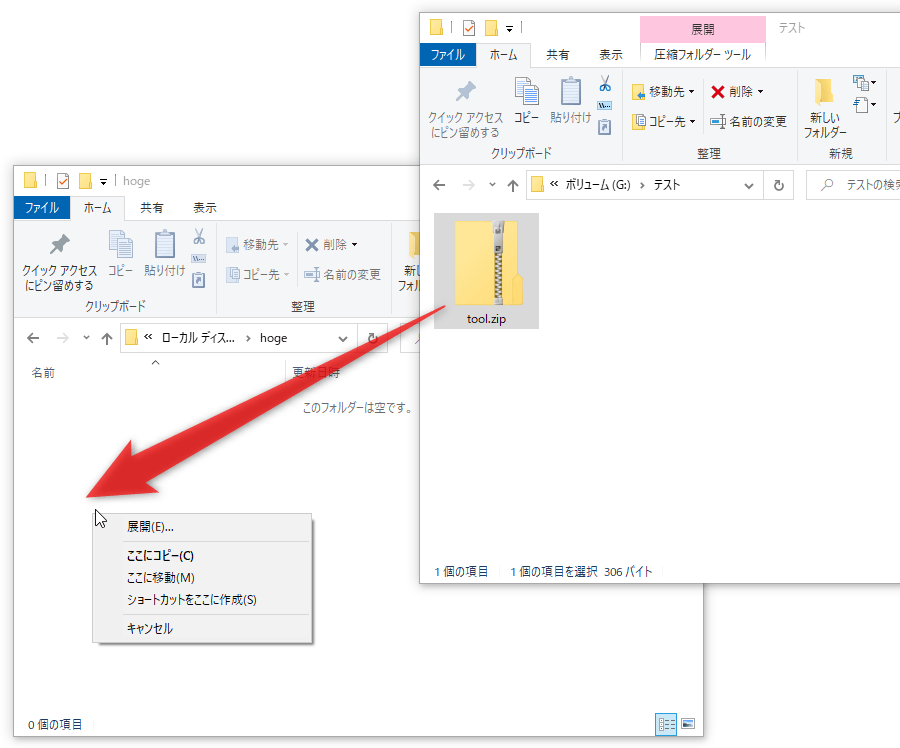Click properties checkmark in テスト title bar

(469, 28)
